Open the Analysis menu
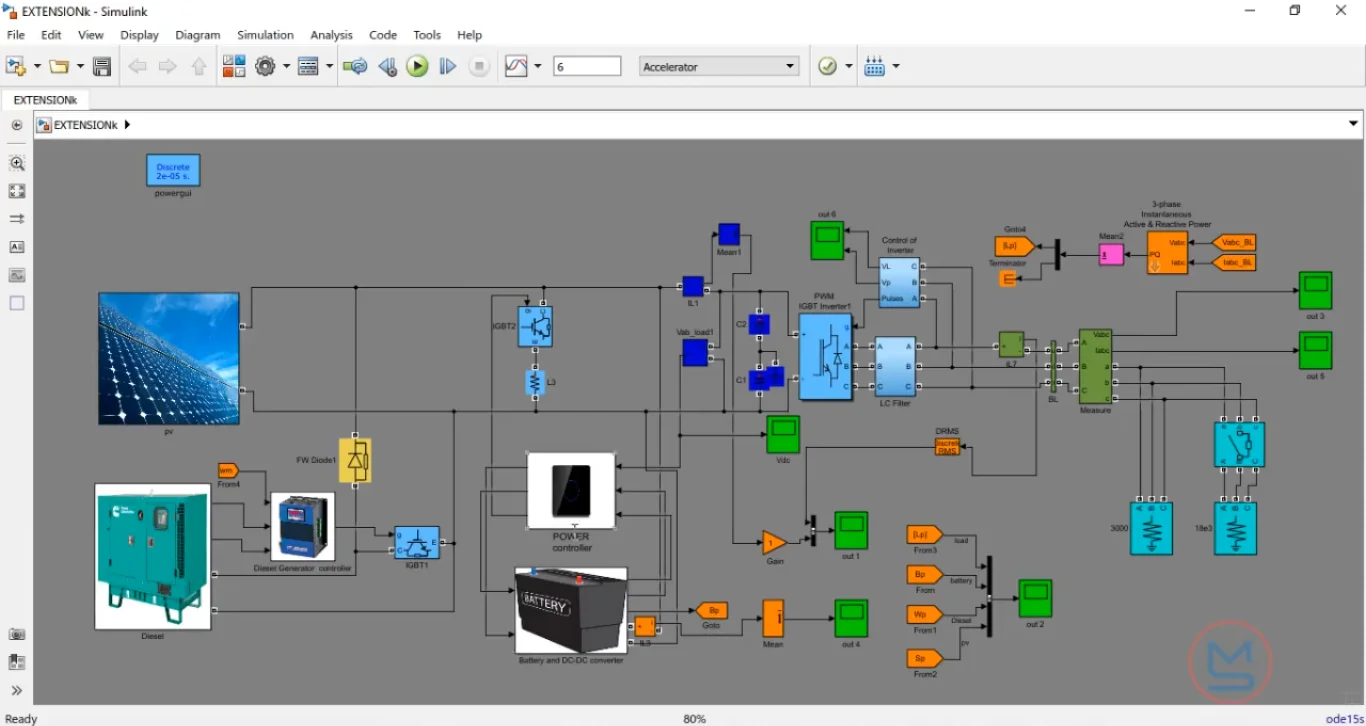Viewport: 1366px width, 726px height. [x=331, y=35]
